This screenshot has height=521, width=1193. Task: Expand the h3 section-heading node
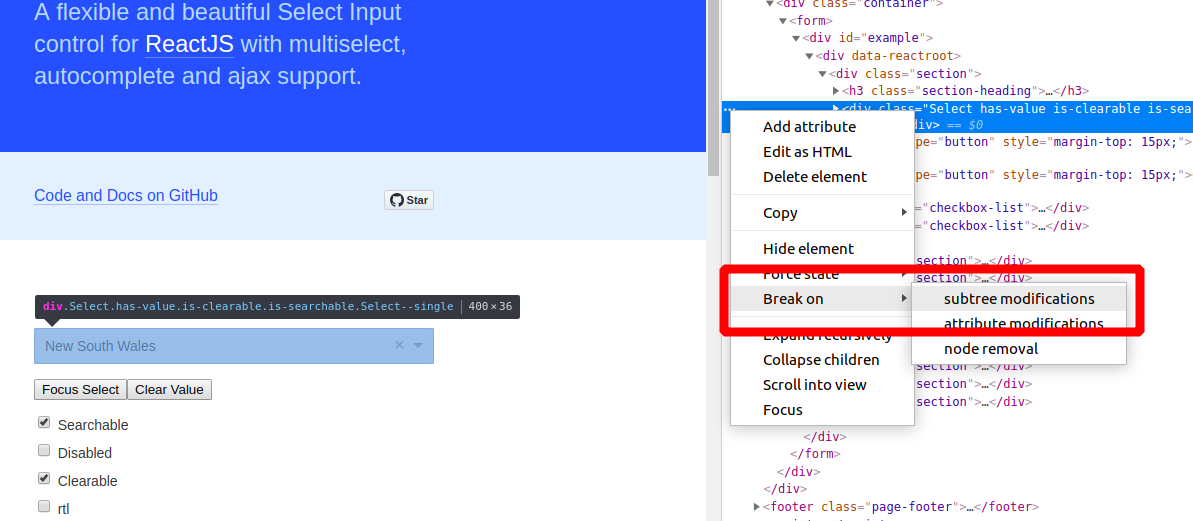click(x=836, y=91)
